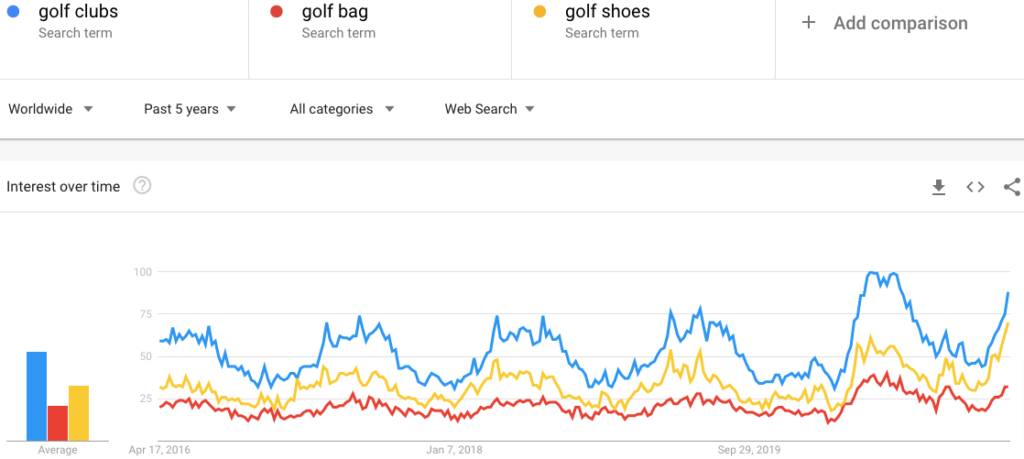Click the blue dot next to golf clubs
Screen dimensions: 1024x459
pyautogui.click(x=12, y=11)
